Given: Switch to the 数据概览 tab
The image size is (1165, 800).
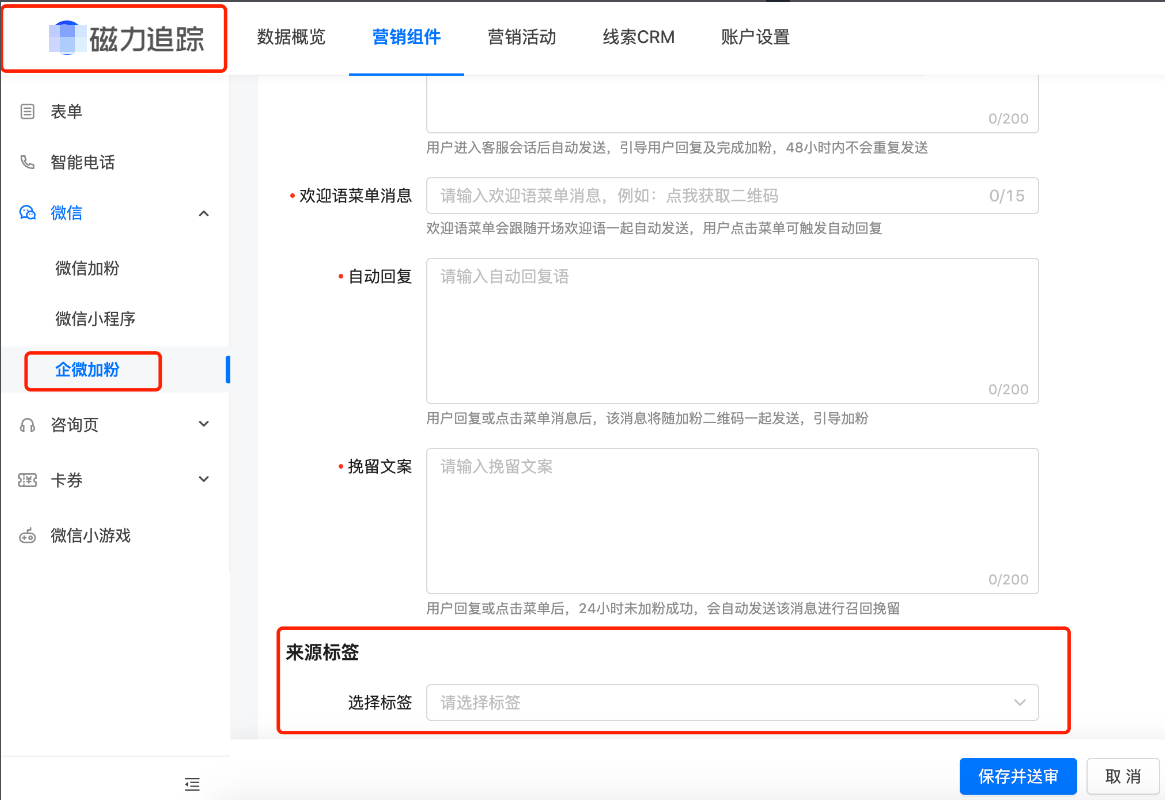Looking at the screenshot, I should [291, 36].
